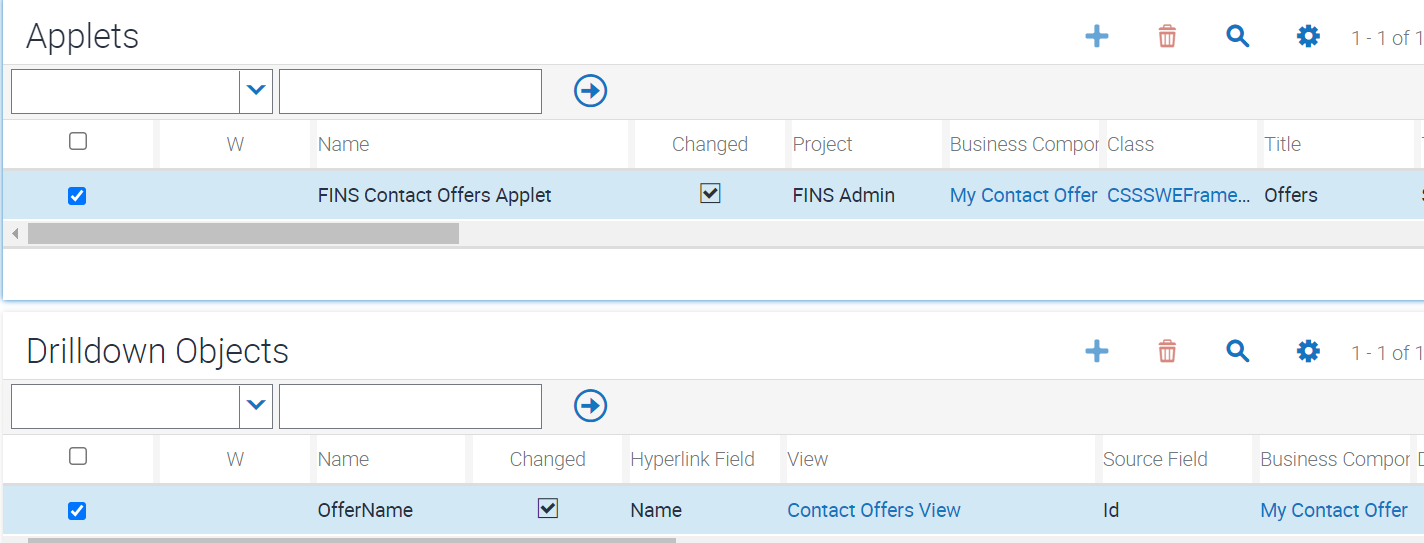Open the search query icon in Applets
The width and height of the screenshot is (1424, 543).
pos(1238,37)
